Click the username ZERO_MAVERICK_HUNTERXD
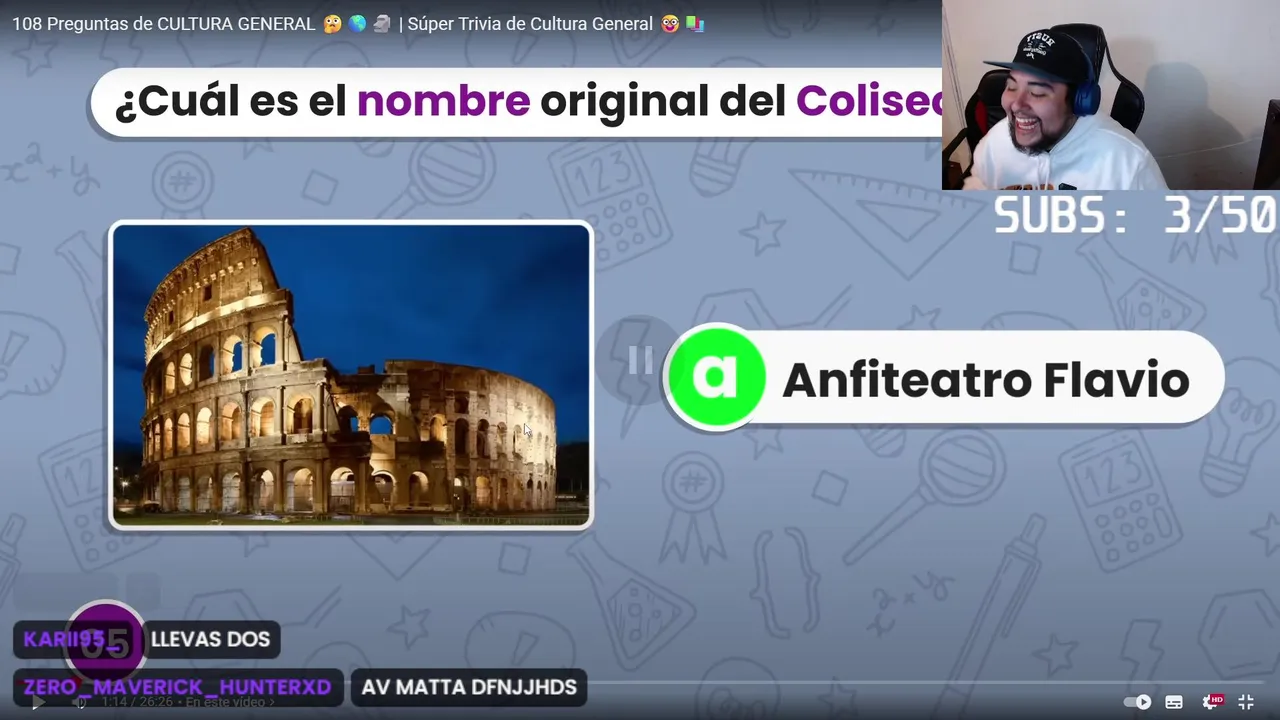 (x=177, y=687)
